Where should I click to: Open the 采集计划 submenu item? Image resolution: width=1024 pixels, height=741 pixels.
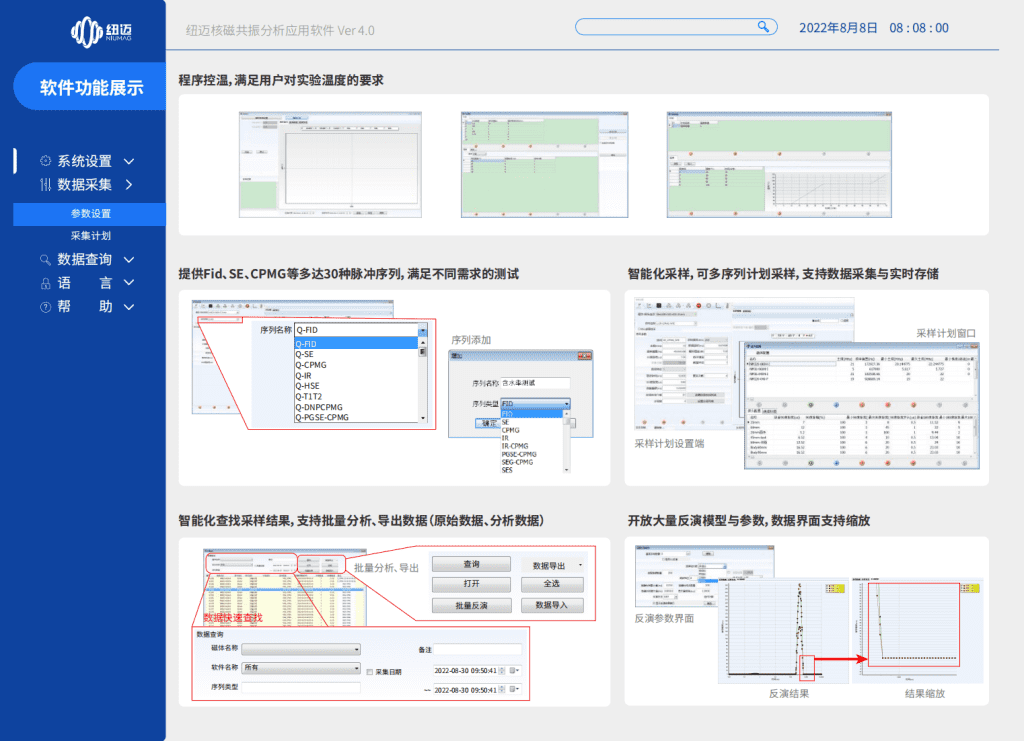pos(90,237)
